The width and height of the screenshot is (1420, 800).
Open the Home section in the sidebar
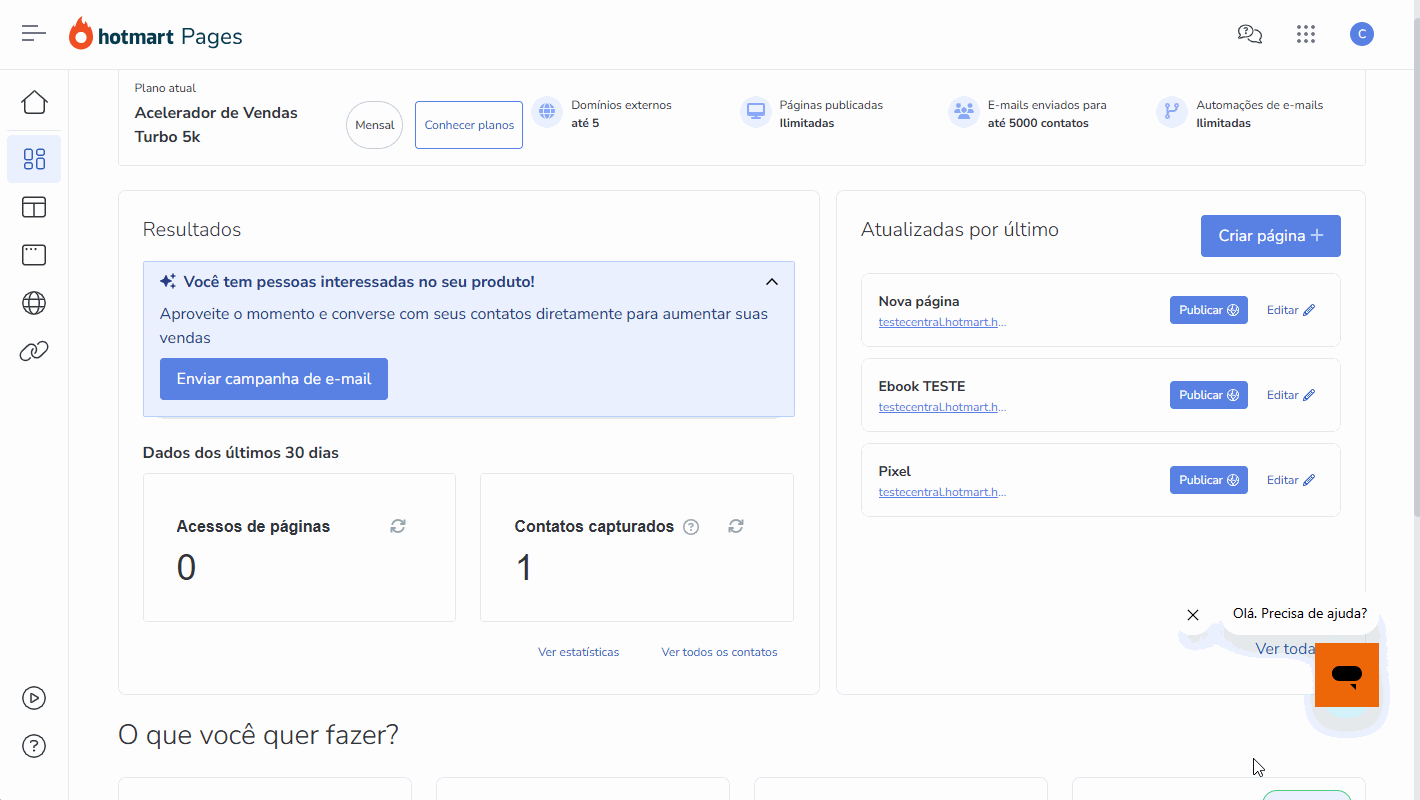[33, 102]
